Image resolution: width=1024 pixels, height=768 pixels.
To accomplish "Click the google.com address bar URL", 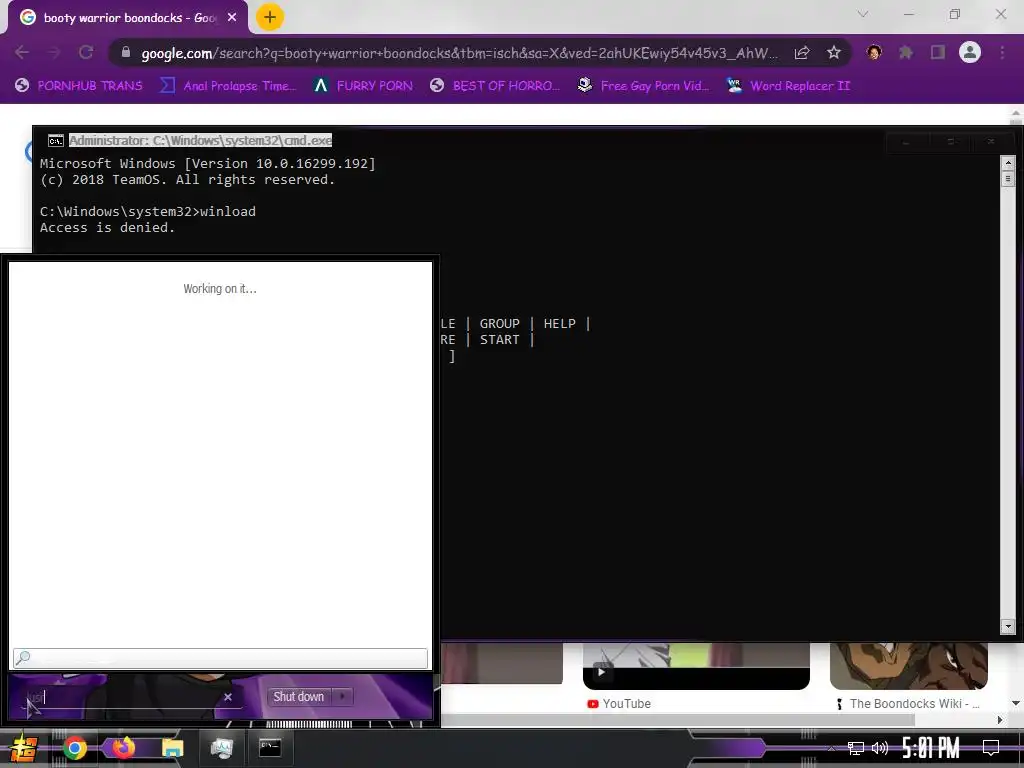I will point(459,53).
